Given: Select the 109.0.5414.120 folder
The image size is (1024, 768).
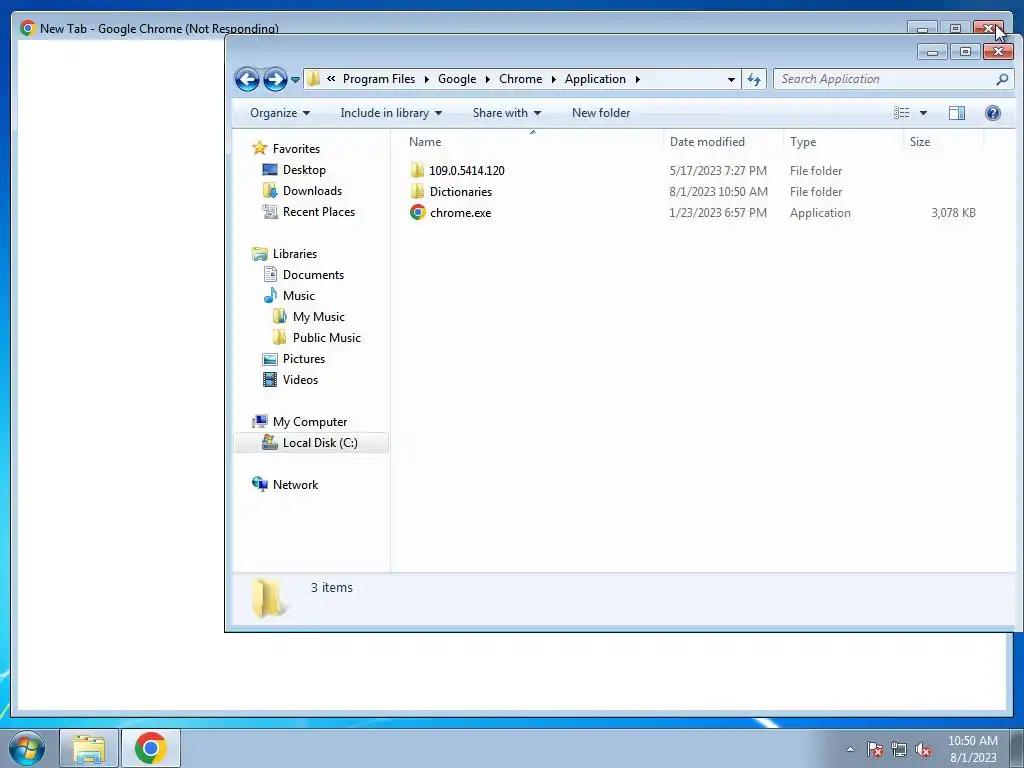Looking at the screenshot, I should click(x=457, y=170).
